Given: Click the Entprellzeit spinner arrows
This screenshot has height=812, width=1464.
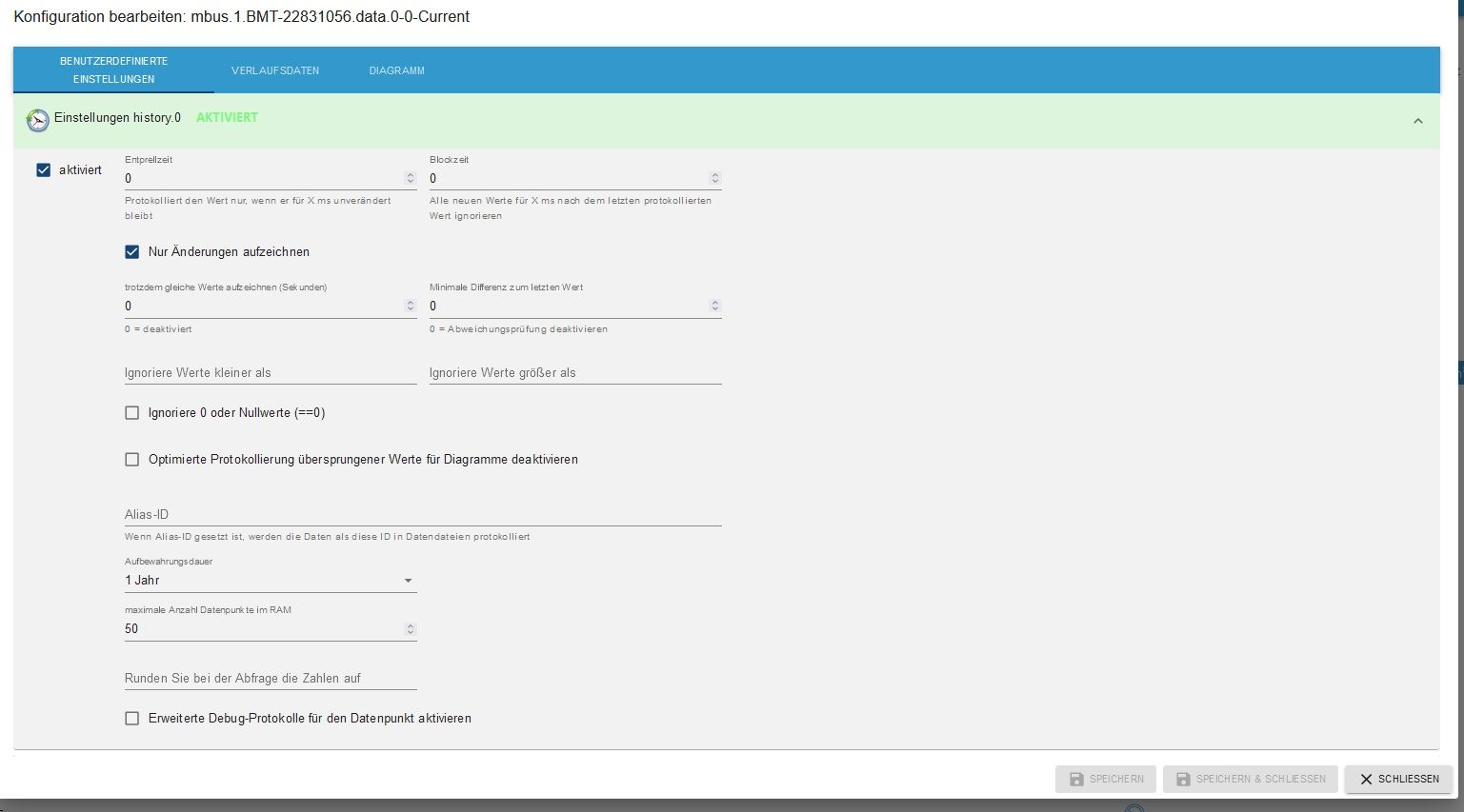Looking at the screenshot, I should 411,178.
